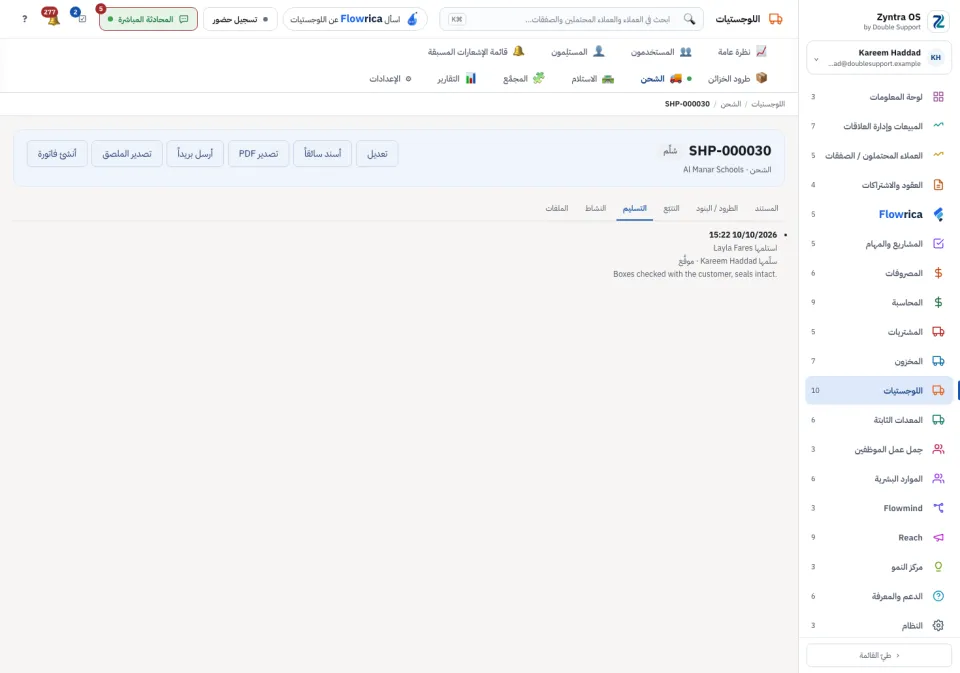Screen dimensions: 960x673
Task: Open المبيعات وإدارة العلاقات sidebar icon
Action: 938,126
